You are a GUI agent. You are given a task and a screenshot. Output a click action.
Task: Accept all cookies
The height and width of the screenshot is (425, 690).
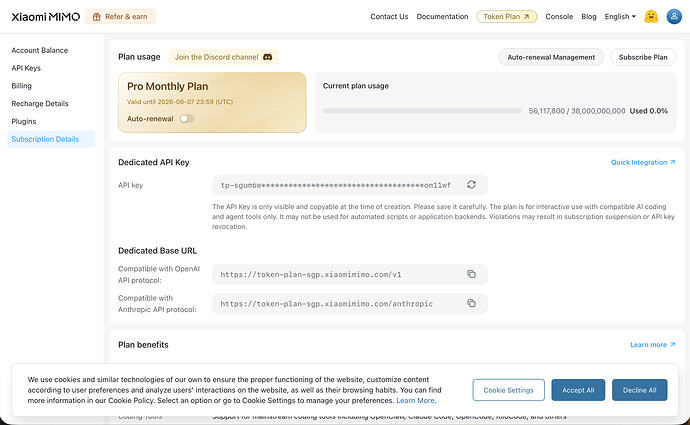tap(578, 390)
